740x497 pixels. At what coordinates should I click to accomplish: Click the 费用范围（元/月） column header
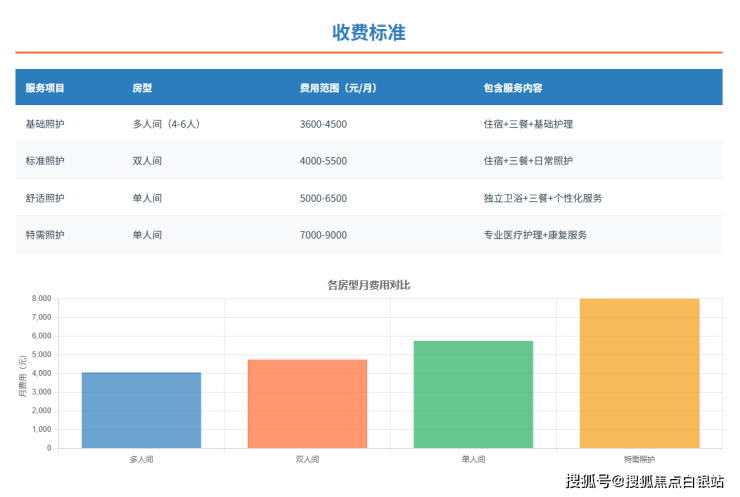coord(338,88)
